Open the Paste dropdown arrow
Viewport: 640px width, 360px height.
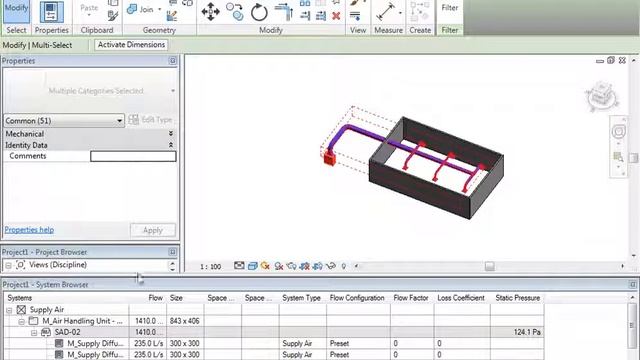point(89,16)
